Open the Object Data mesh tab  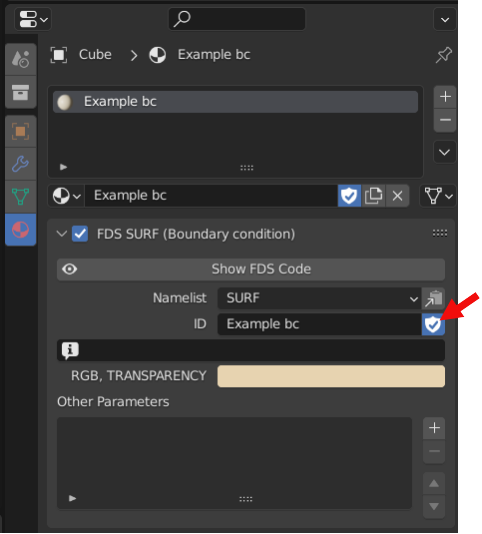(20, 197)
